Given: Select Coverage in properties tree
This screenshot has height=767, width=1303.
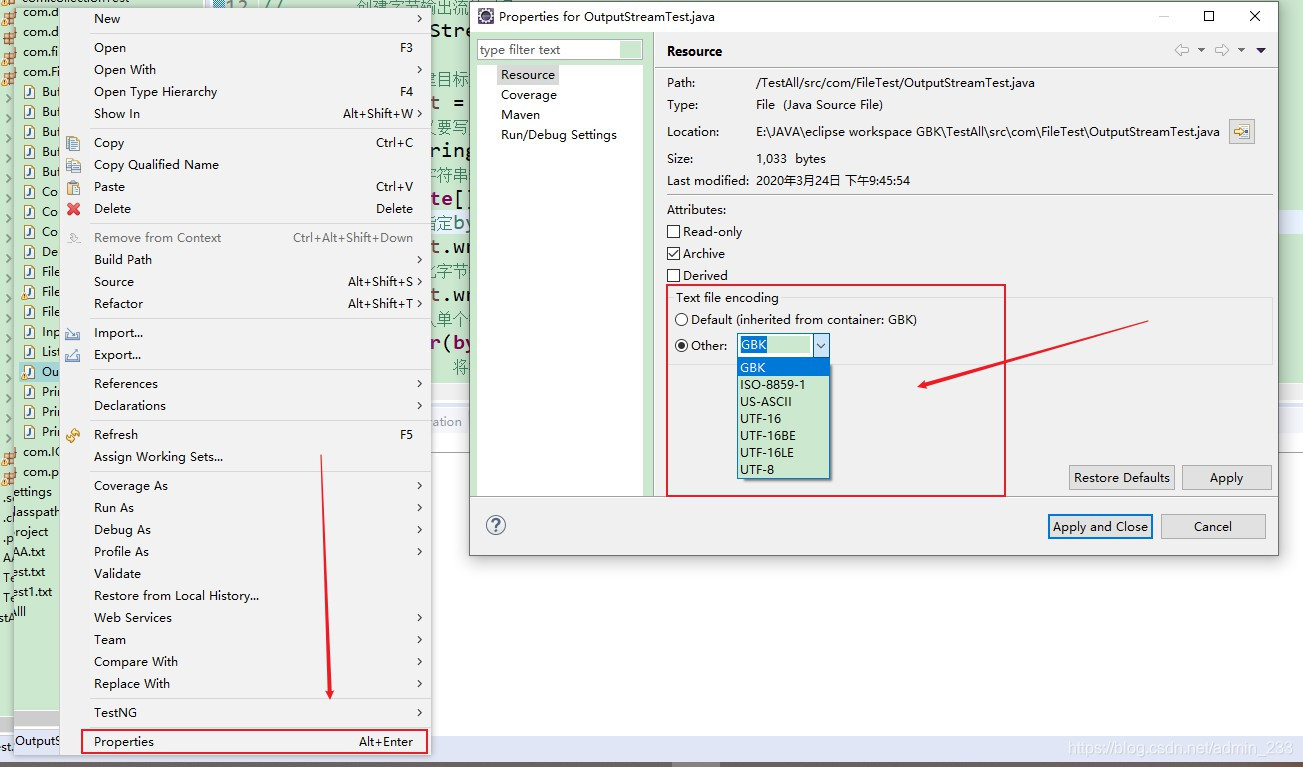Looking at the screenshot, I should (x=529, y=95).
